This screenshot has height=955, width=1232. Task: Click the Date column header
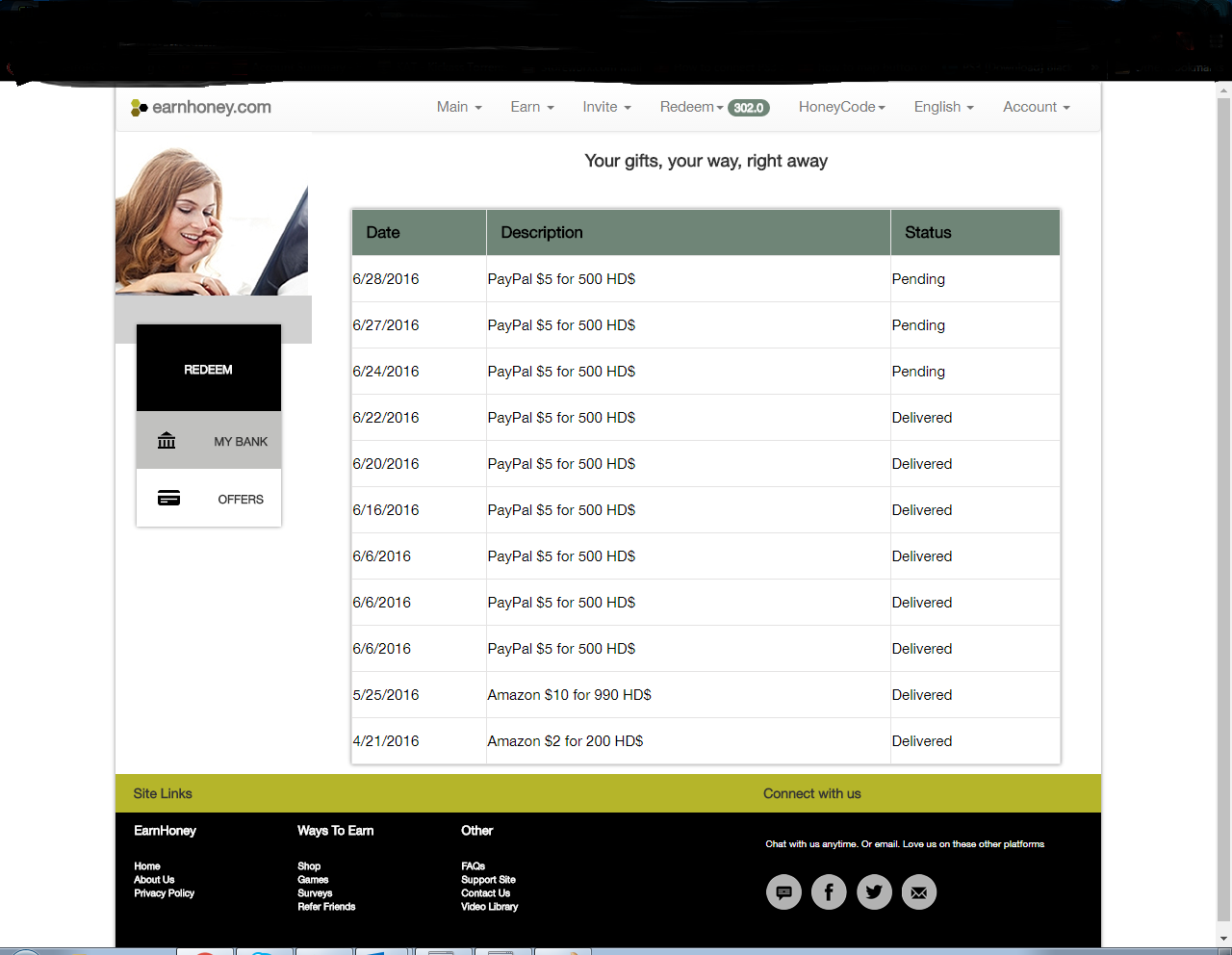point(420,232)
